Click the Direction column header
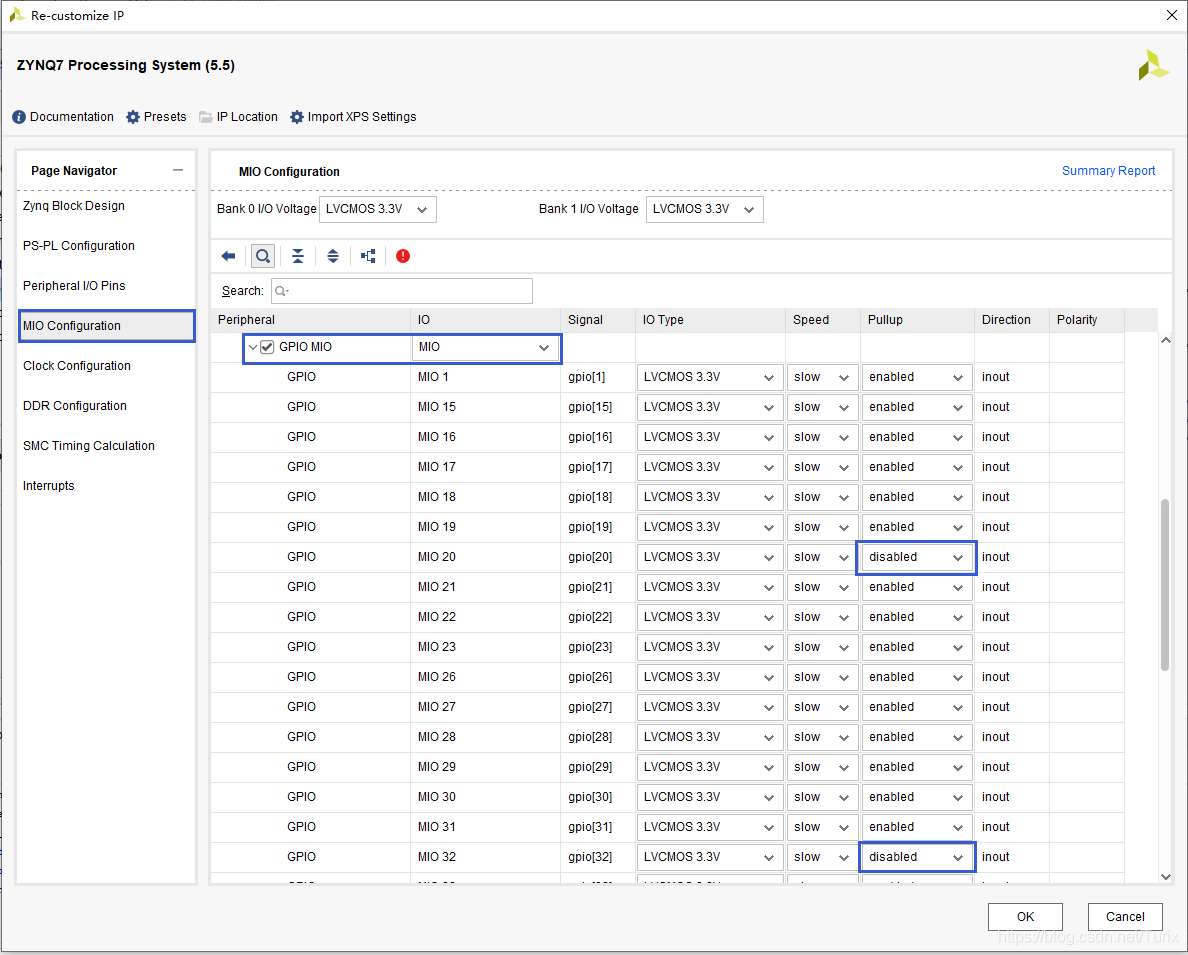The height and width of the screenshot is (955, 1188). (1011, 320)
